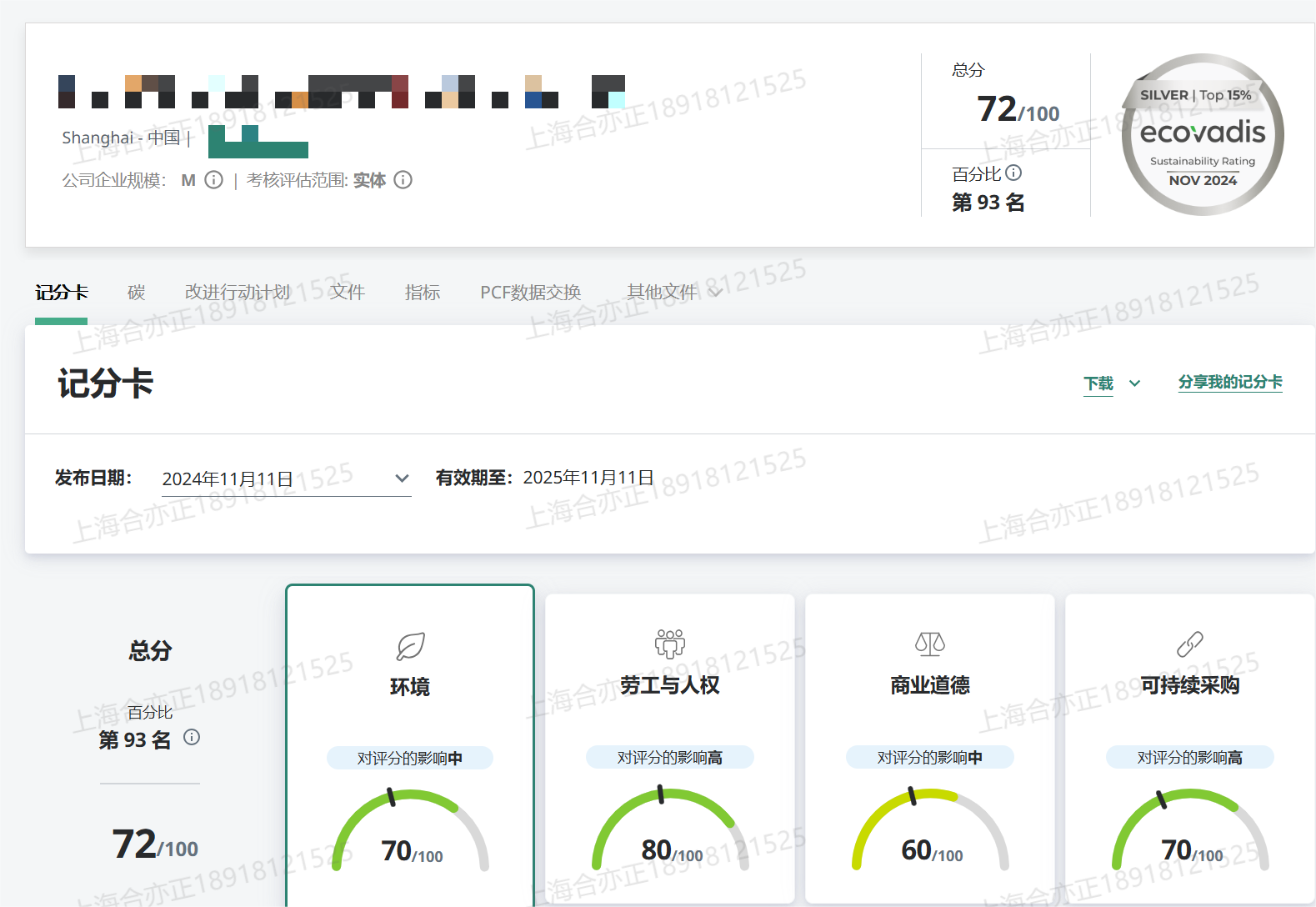Click info icon beside 第 93 名 in 总分 panel
Image resolution: width=1316 pixels, height=907 pixels.
point(192,737)
